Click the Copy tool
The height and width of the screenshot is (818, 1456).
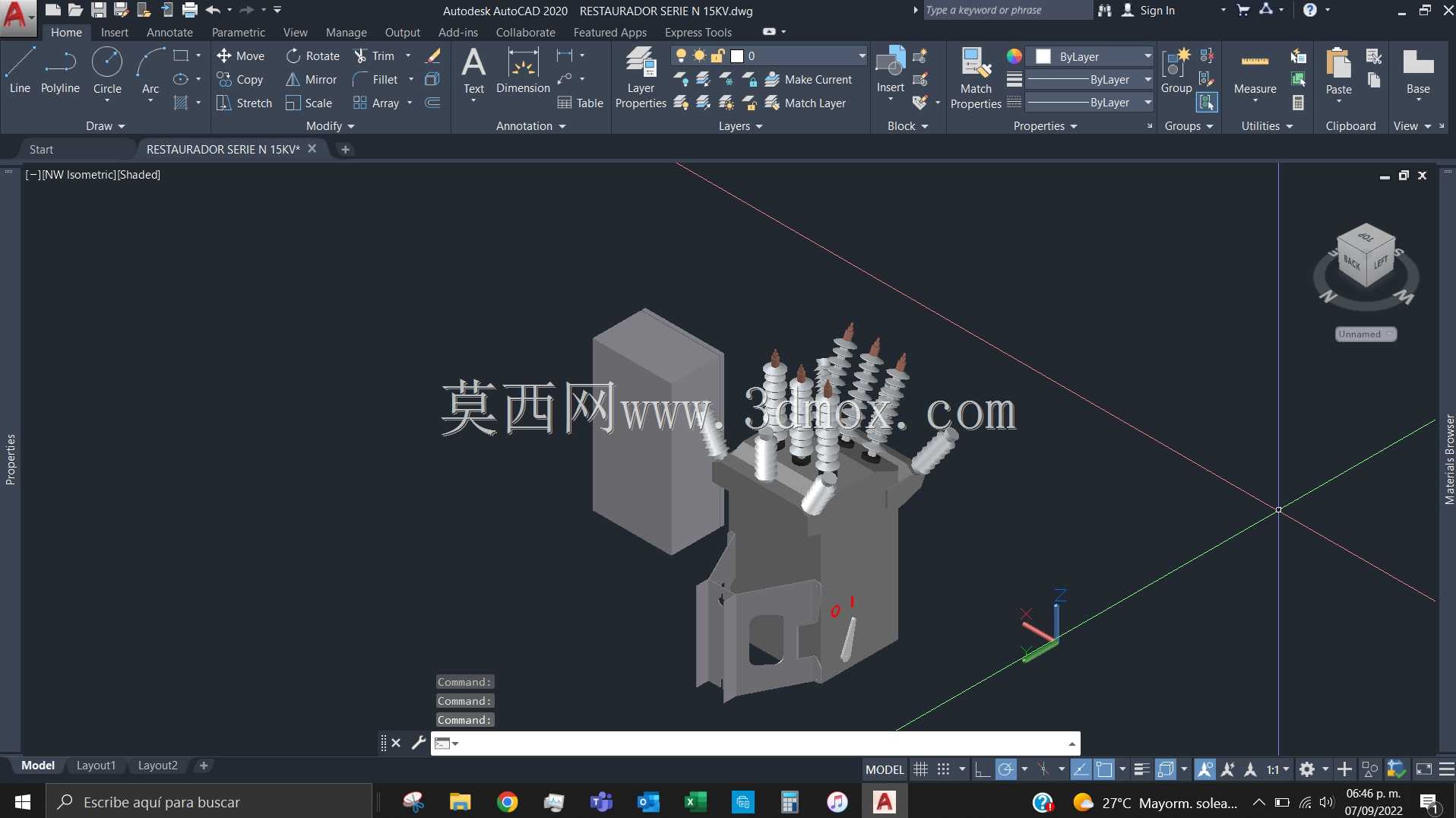(x=240, y=79)
